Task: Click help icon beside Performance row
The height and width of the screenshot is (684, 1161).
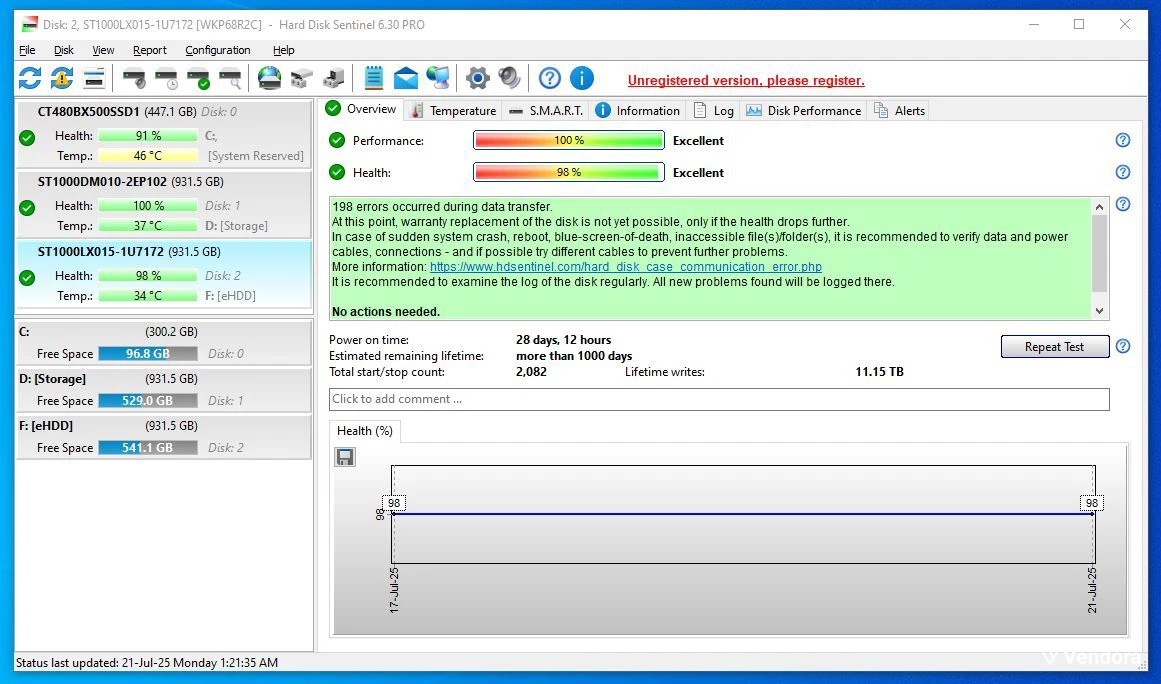Action: (1122, 140)
